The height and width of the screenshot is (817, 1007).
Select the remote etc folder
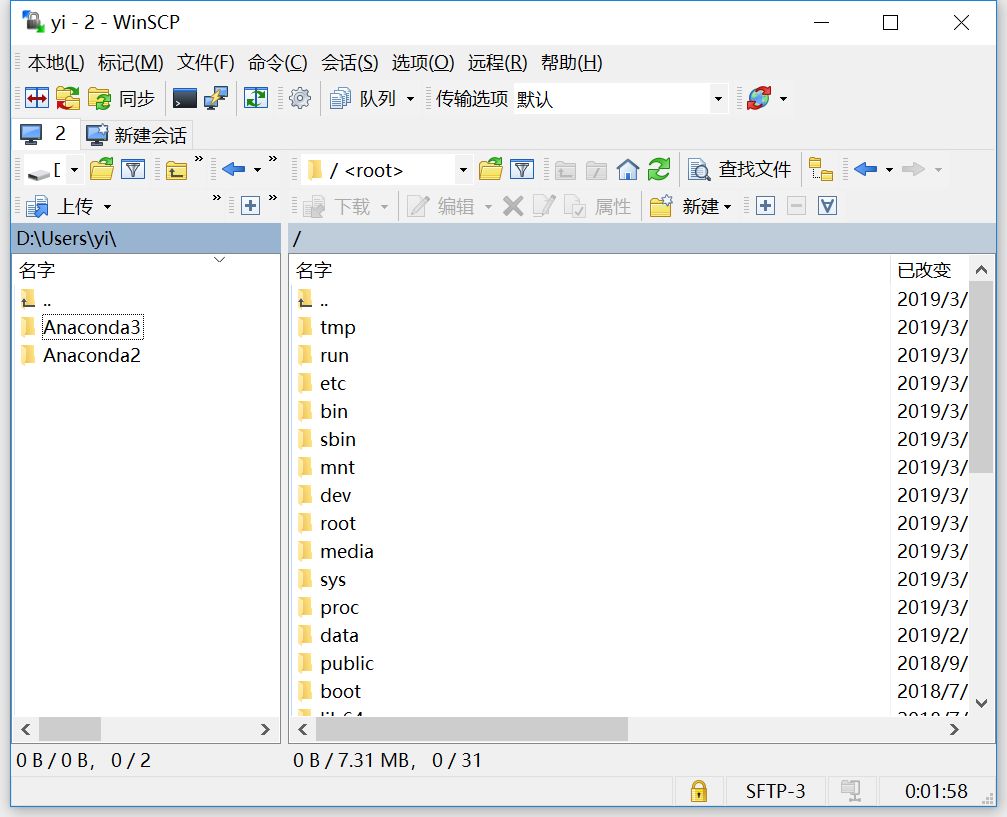(x=333, y=383)
